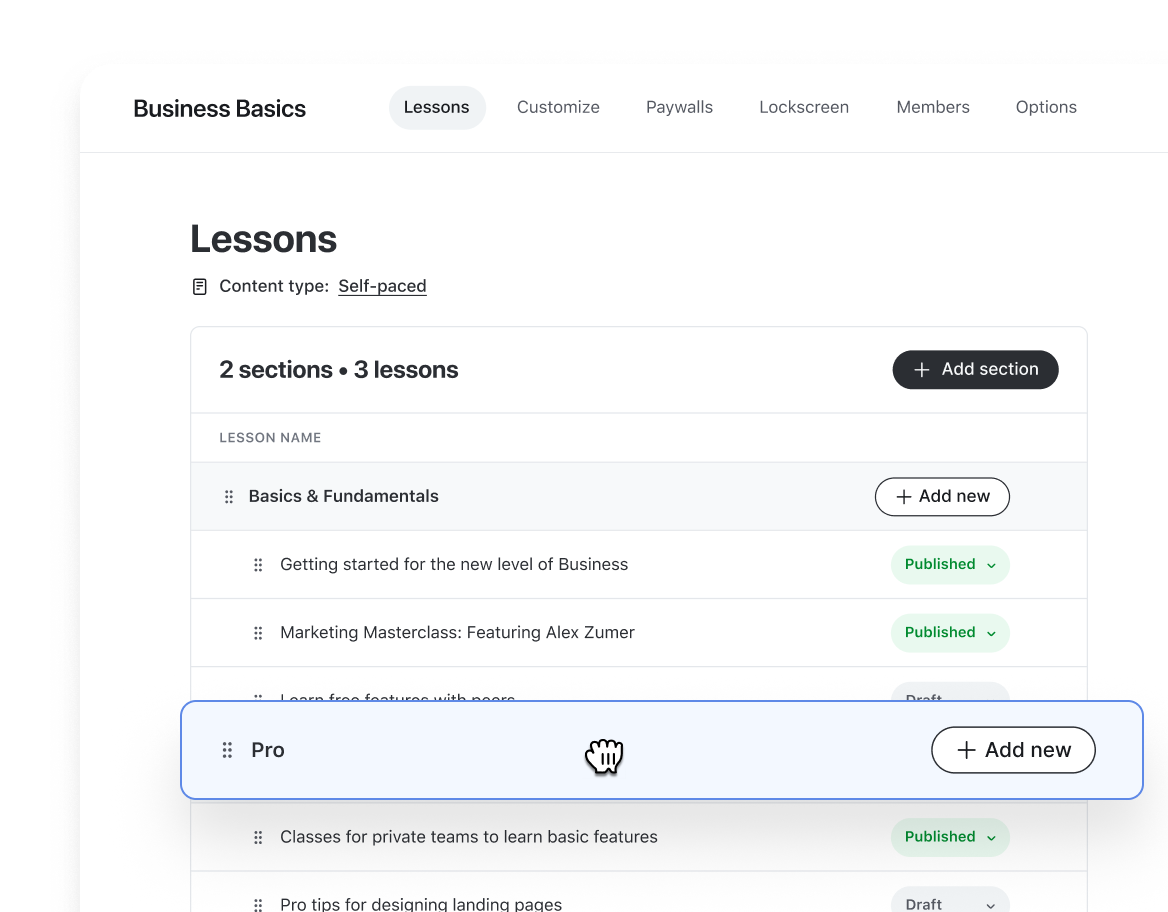Click the plus icon inside Add section button
The image size is (1168, 912).
point(921,369)
